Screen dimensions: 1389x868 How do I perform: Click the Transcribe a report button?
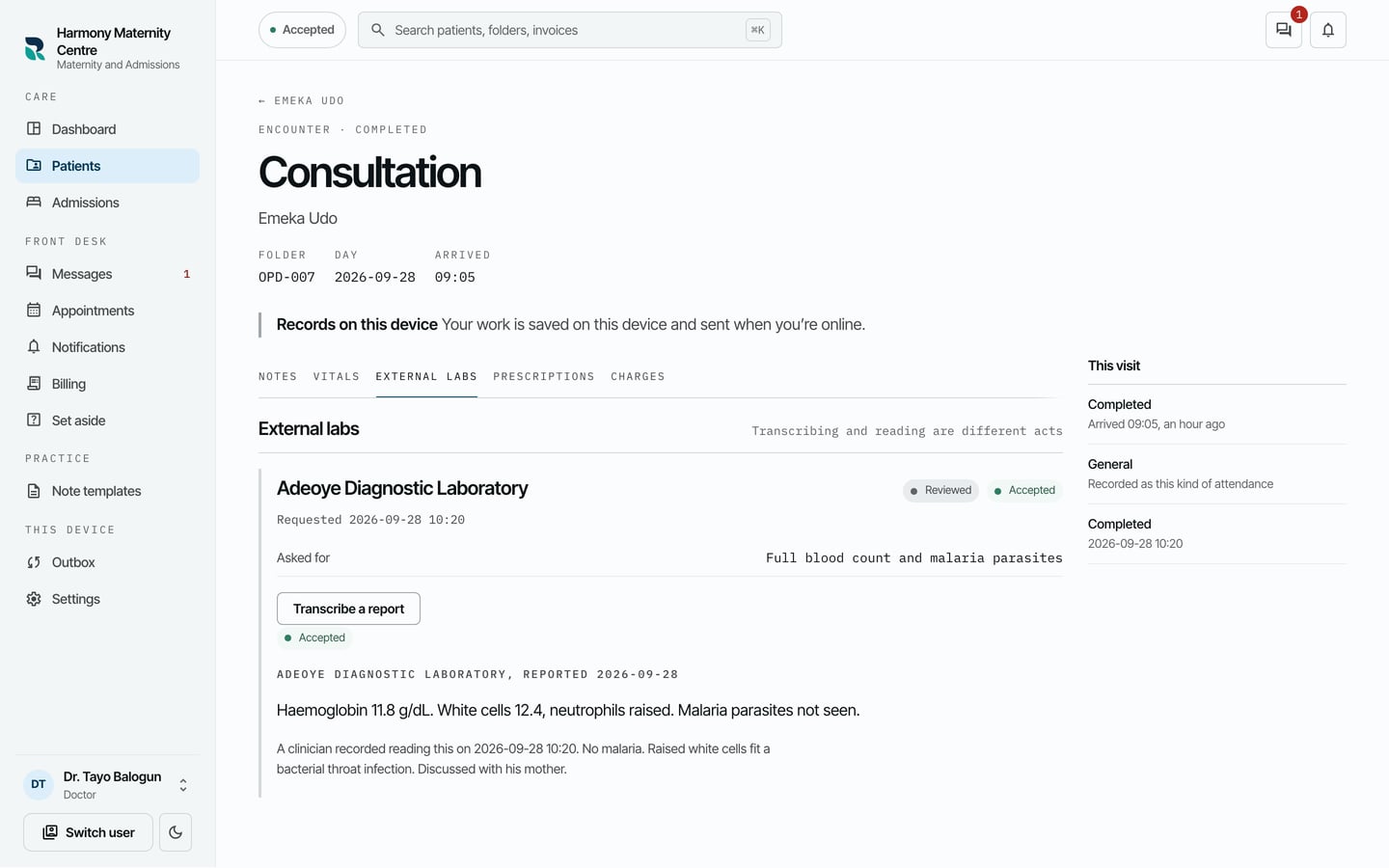(x=348, y=609)
